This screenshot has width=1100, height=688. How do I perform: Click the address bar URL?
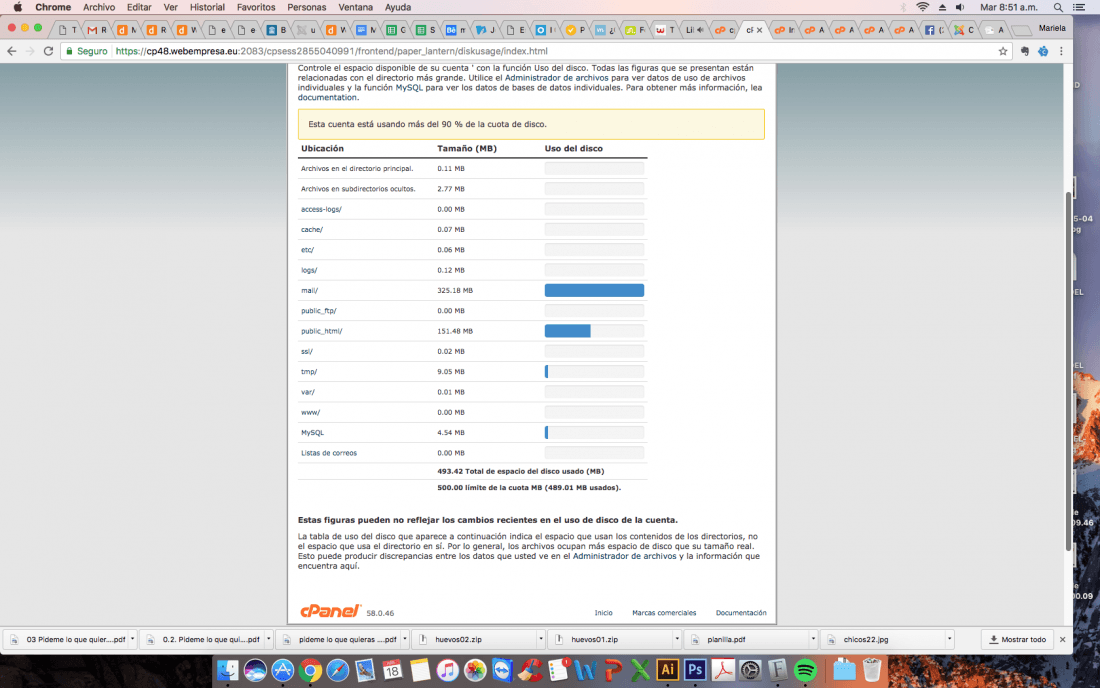[331, 51]
